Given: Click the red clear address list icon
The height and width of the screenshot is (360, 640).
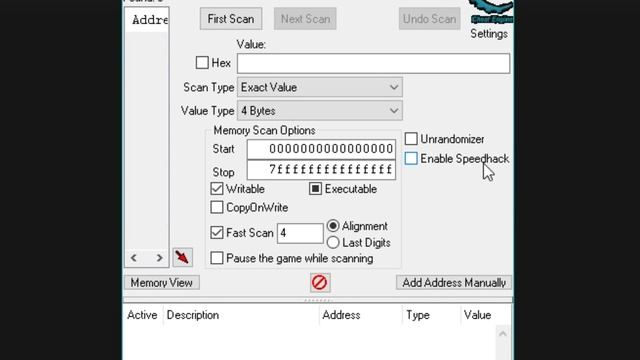Looking at the screenshot, I should coord(320,282).
